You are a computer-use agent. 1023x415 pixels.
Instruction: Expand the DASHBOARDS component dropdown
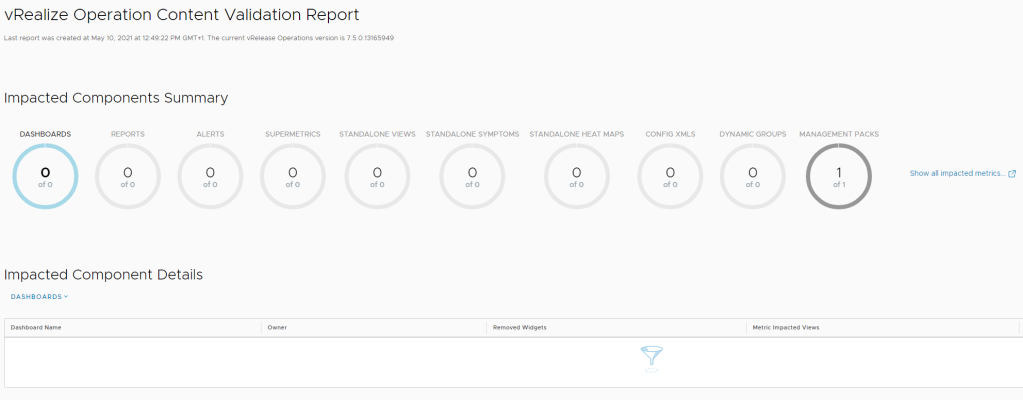pos(39,296)
